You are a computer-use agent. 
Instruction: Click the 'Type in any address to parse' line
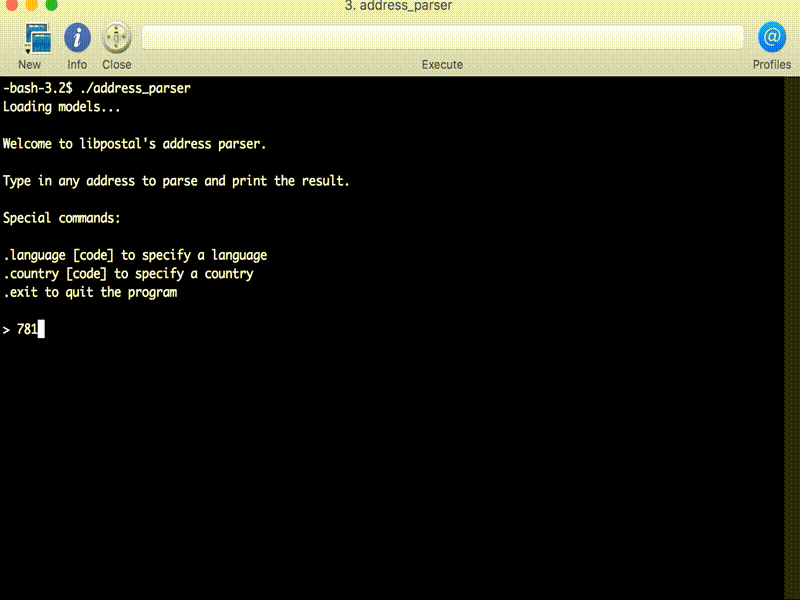click(x=176, y=181)
